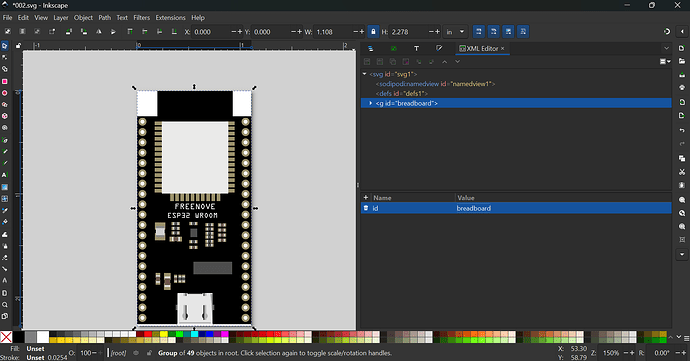Close the XML Editor tab
The width and height of the screenshot is (690, 361).
click(503, 48)
